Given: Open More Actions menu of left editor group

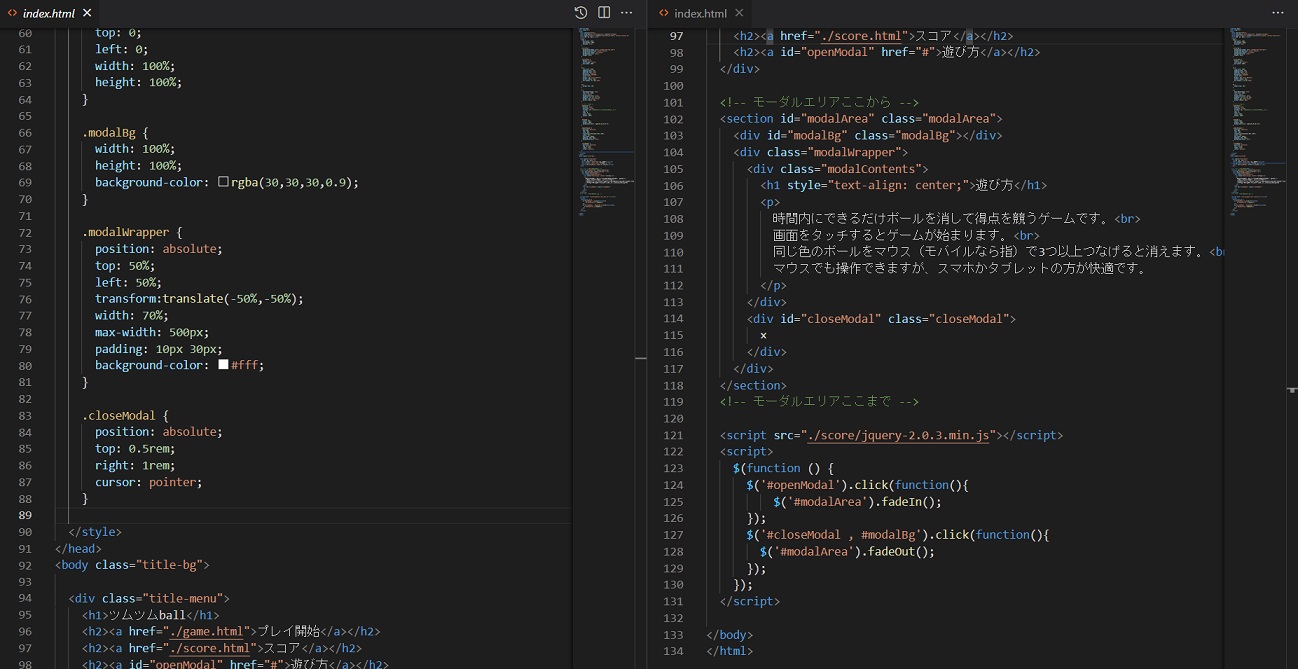Looking at the screenshot, I should click(627, 13).
